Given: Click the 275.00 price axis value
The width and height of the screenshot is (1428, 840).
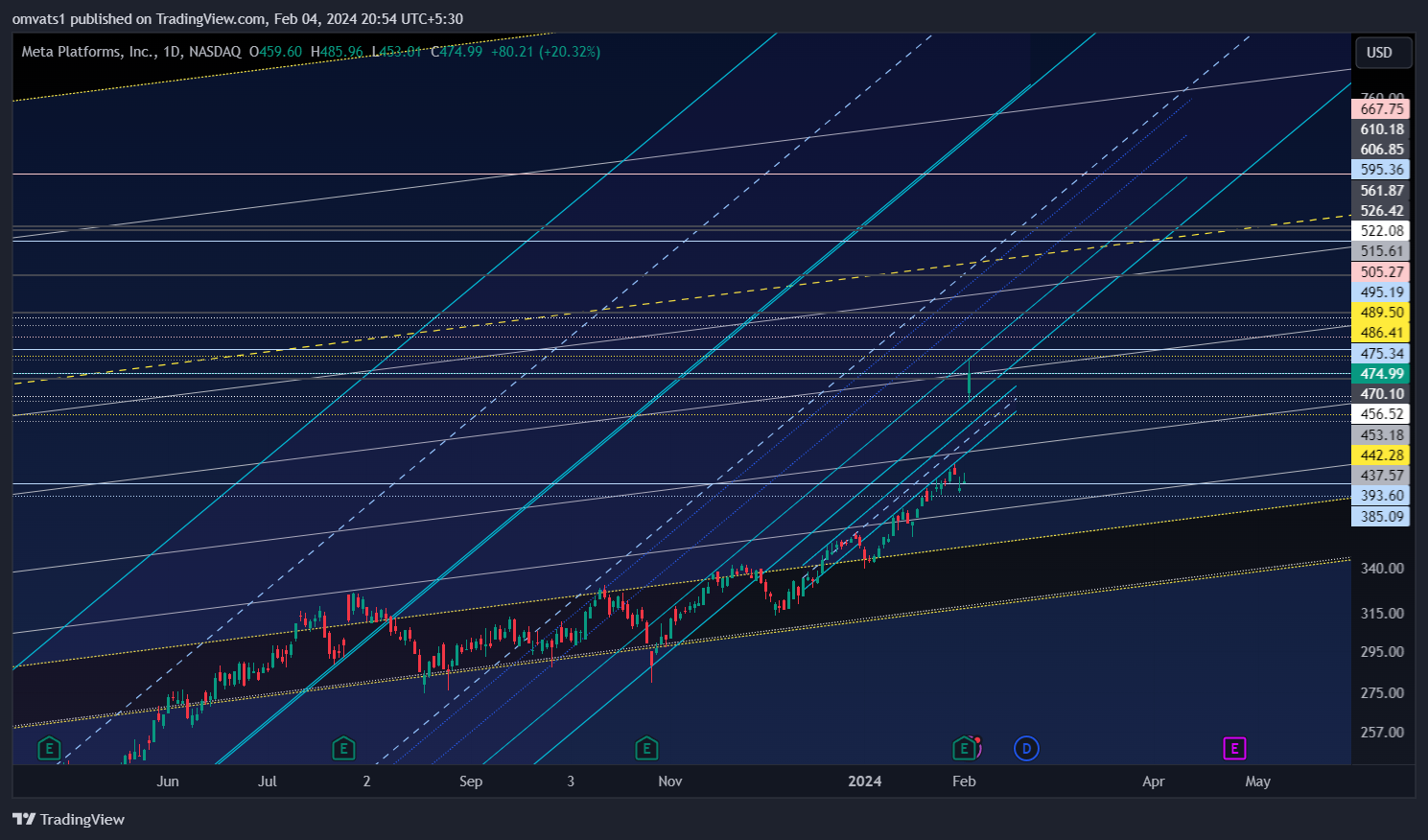Looking at the screenshot, I should (1382, 693).
